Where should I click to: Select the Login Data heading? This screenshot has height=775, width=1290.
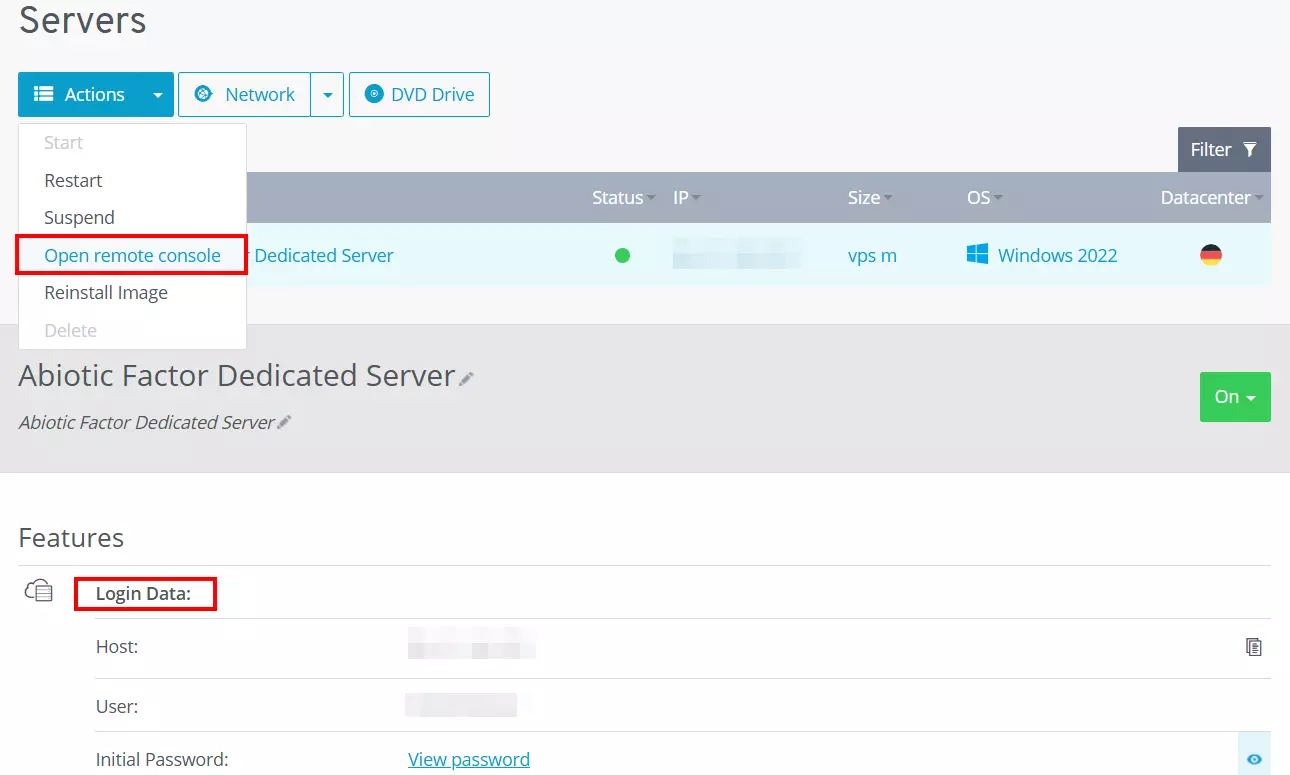143,595
